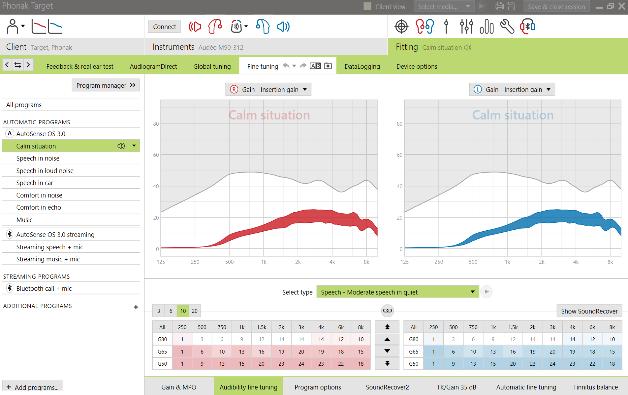Viewport: 628px width, 395px height.
Task: Select Bluetooth call + mic program
Action: click(x=71, y=288)
